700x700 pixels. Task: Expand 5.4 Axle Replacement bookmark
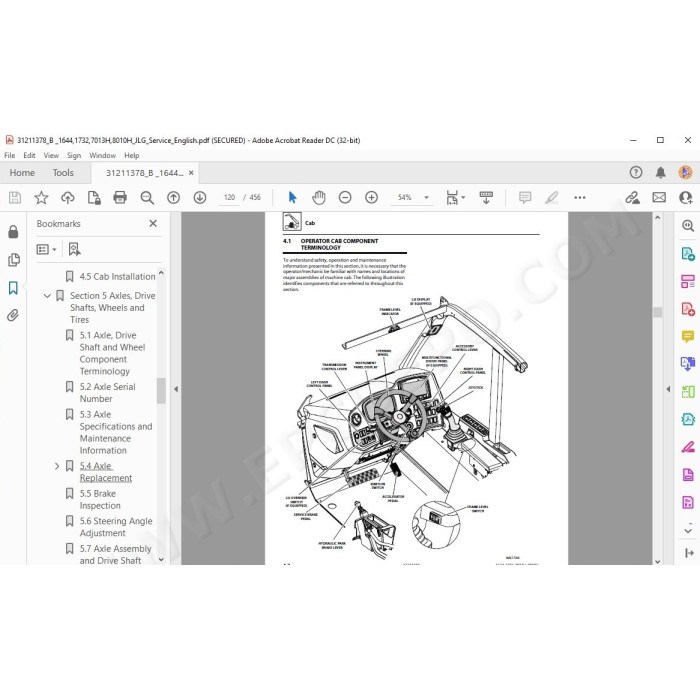click(x=57, y=466)
